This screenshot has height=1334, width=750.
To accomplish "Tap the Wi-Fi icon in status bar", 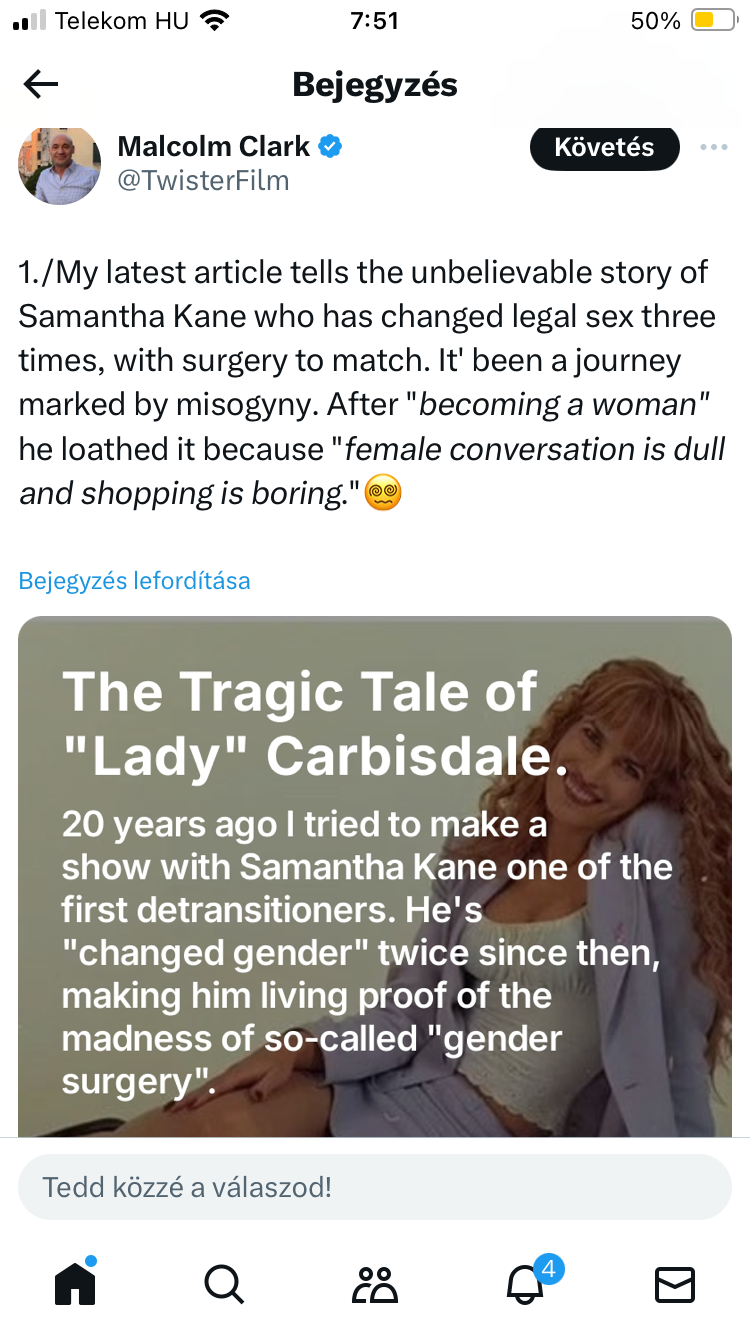I will click(214, 21).
